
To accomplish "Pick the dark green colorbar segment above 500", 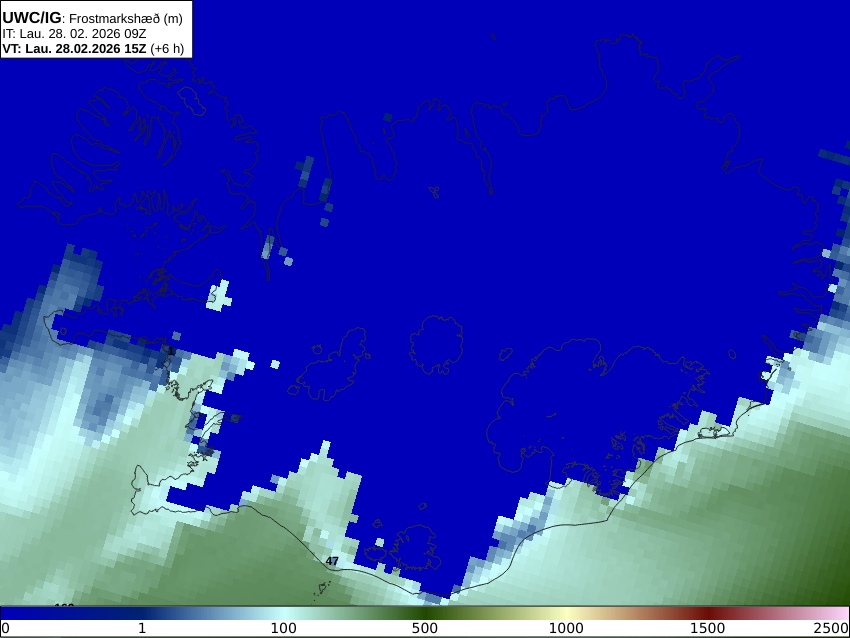I will pos(425,614).
